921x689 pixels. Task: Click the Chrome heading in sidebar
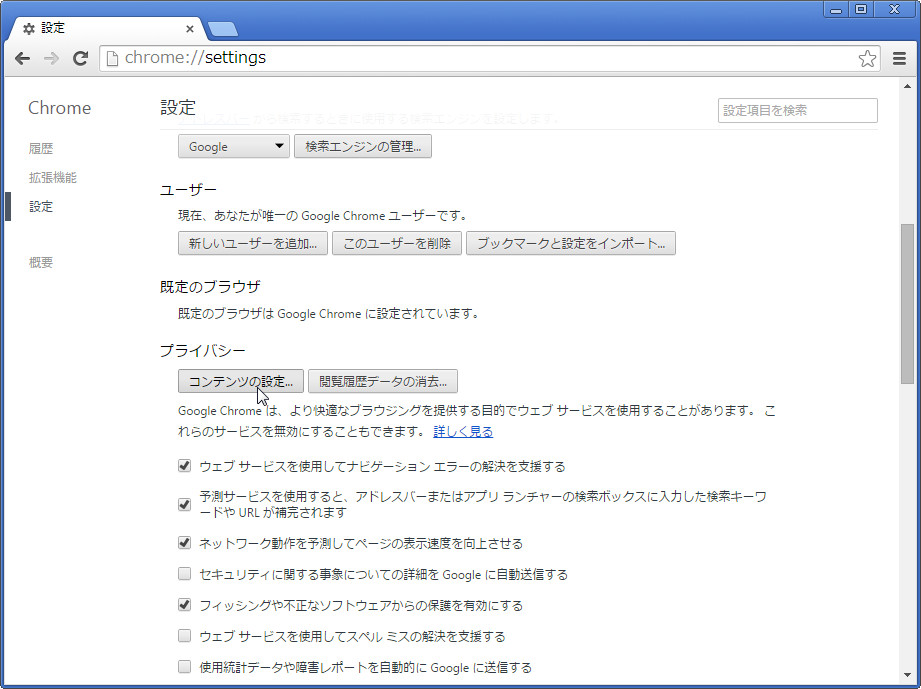60,108
